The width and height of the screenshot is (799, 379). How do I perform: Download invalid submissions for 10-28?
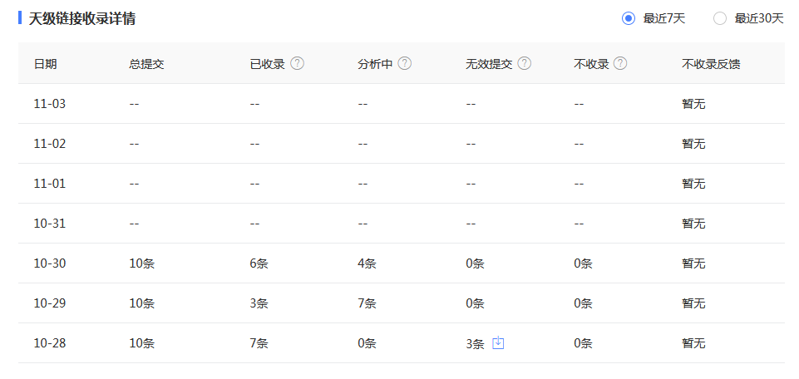498,343
